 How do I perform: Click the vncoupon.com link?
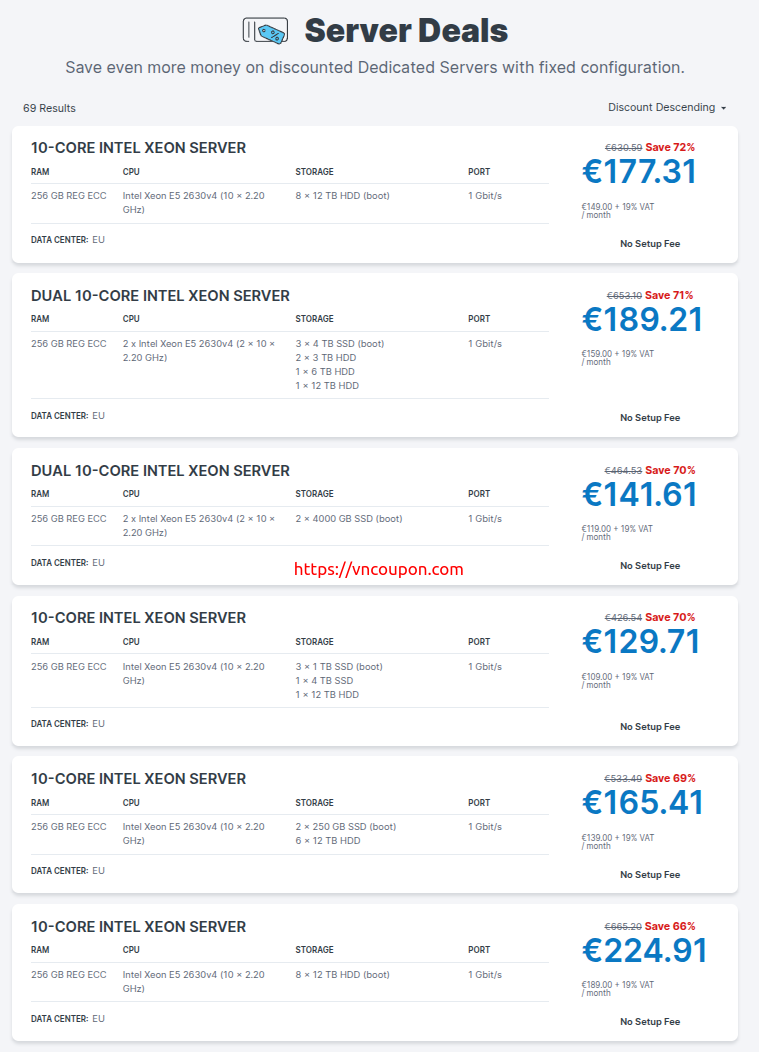378,569
